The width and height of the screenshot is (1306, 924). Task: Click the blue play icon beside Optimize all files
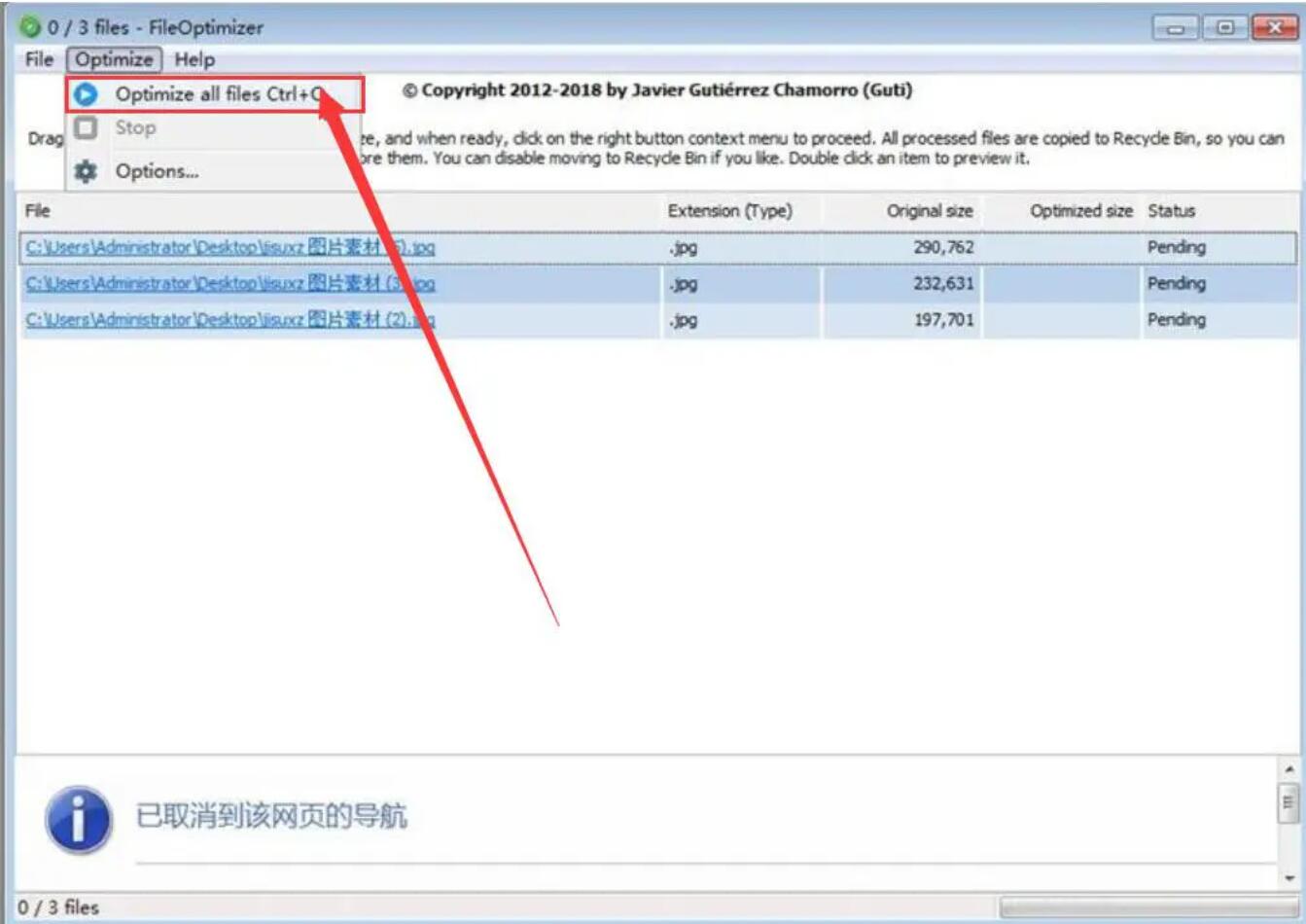tap(86, 94)
